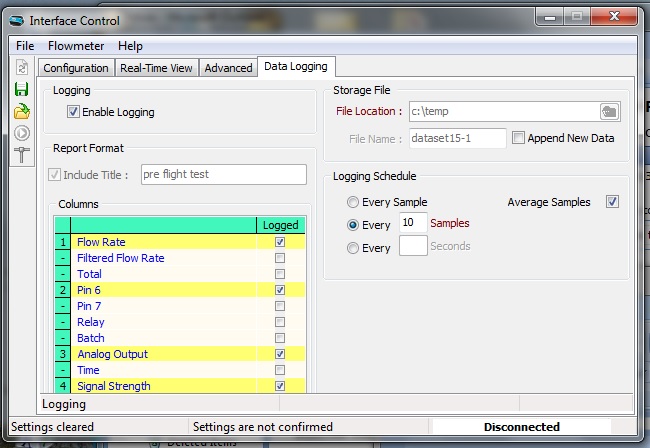Toggle the Average Samples checkbox
The image size is (650, 448).
(612, 202)
